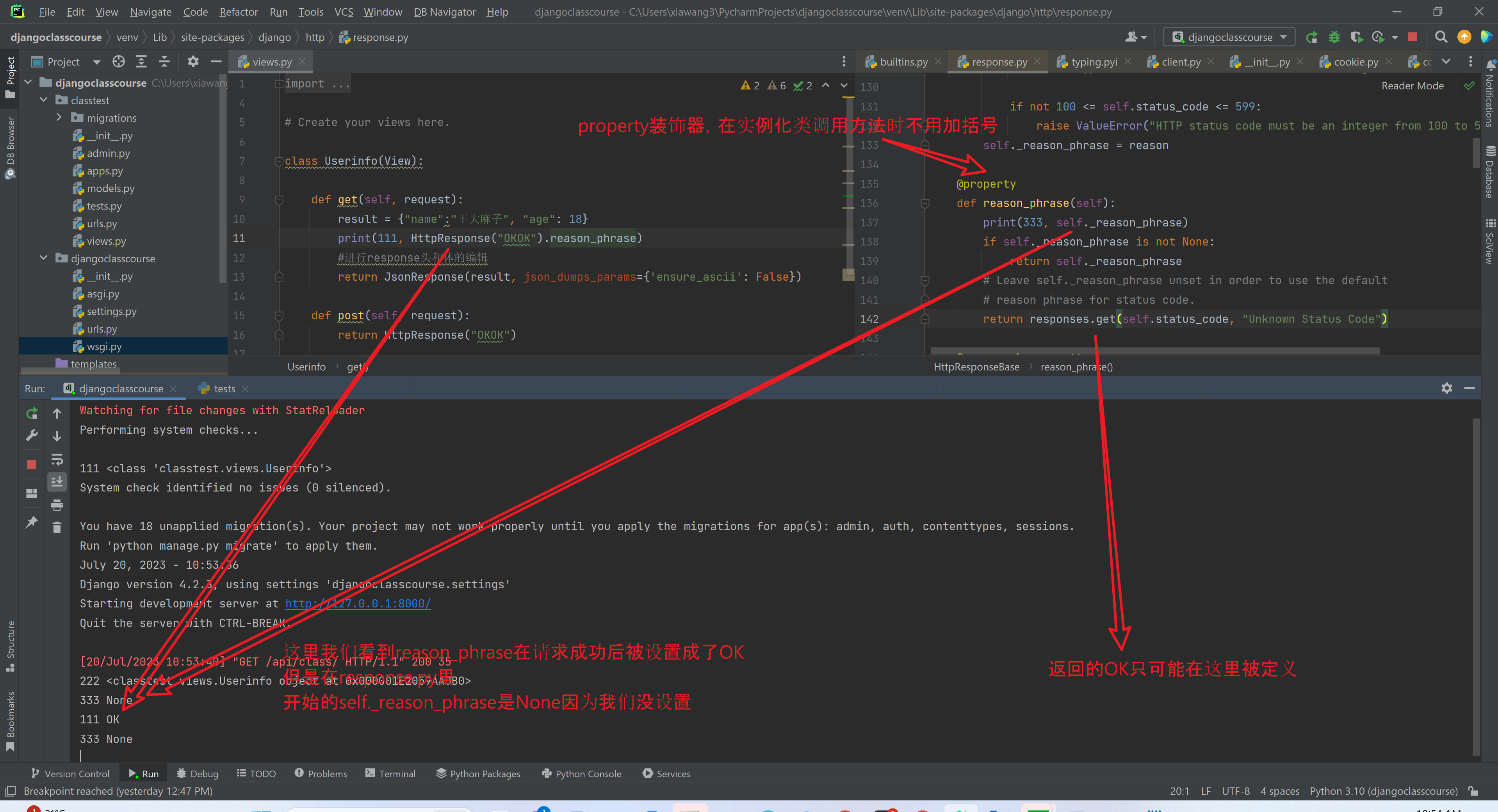Click the trash Clear All console icon

57,527
